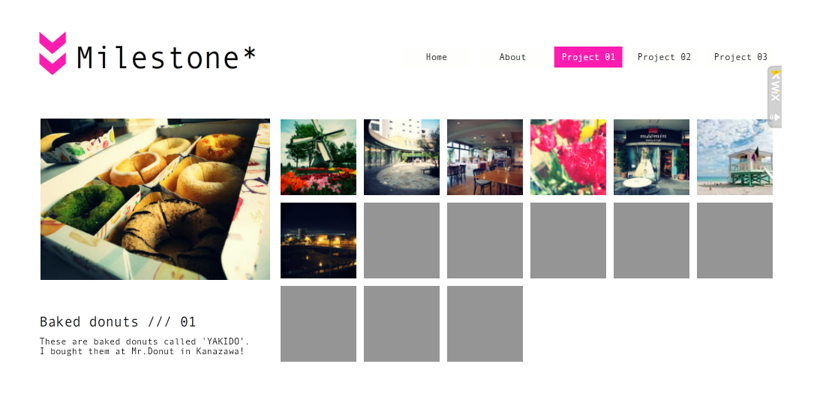This screenshot has height=403, width=814.
Task: View the cafe interior thumbnail
Action: [485, 157]
